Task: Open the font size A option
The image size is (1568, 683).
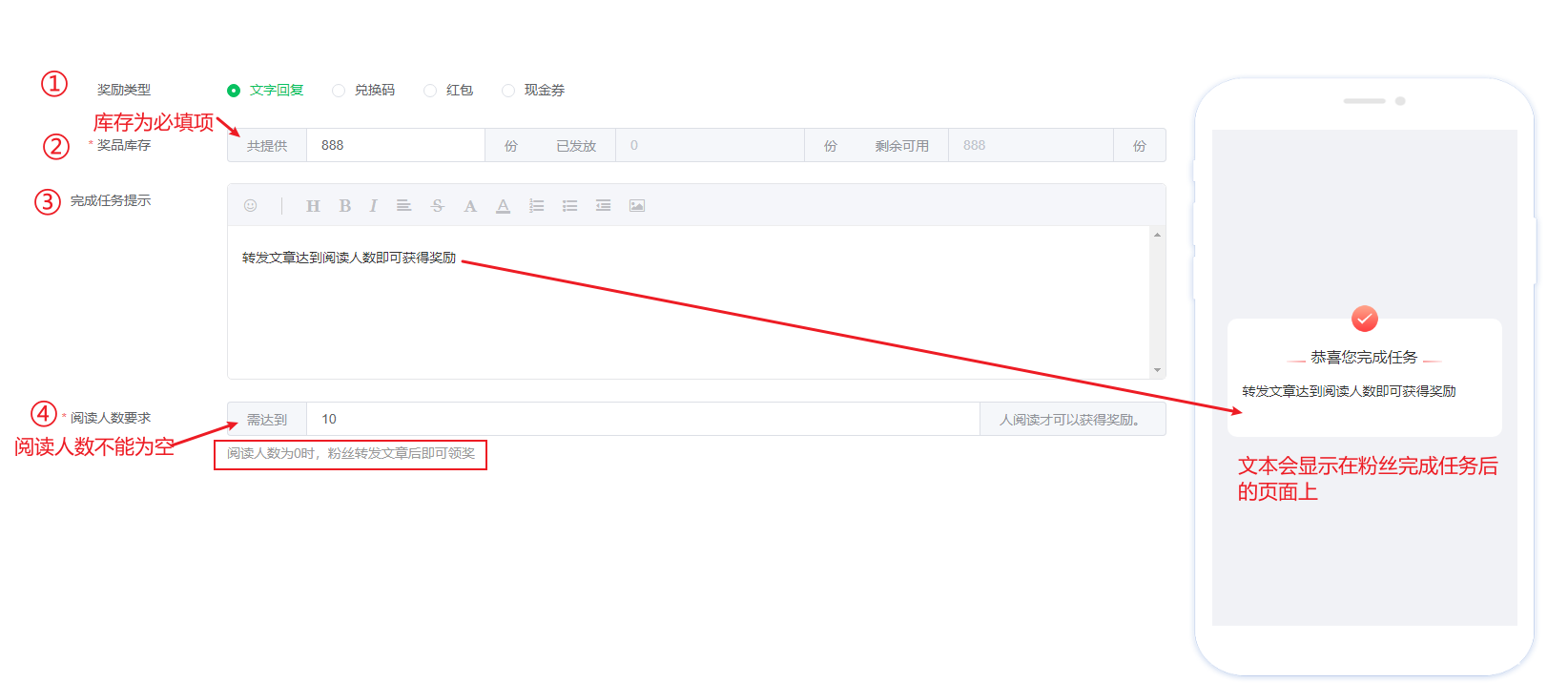Action: (470, 206)
